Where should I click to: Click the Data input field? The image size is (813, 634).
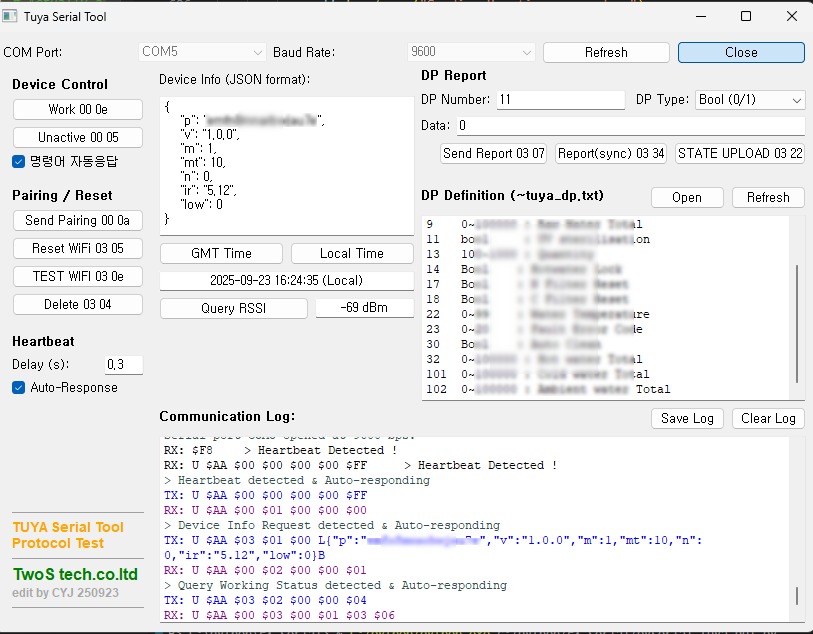click(630, 125)
